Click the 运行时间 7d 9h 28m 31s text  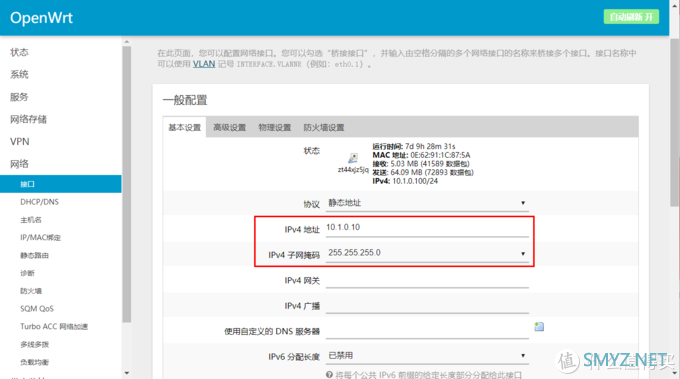(414, 147)
